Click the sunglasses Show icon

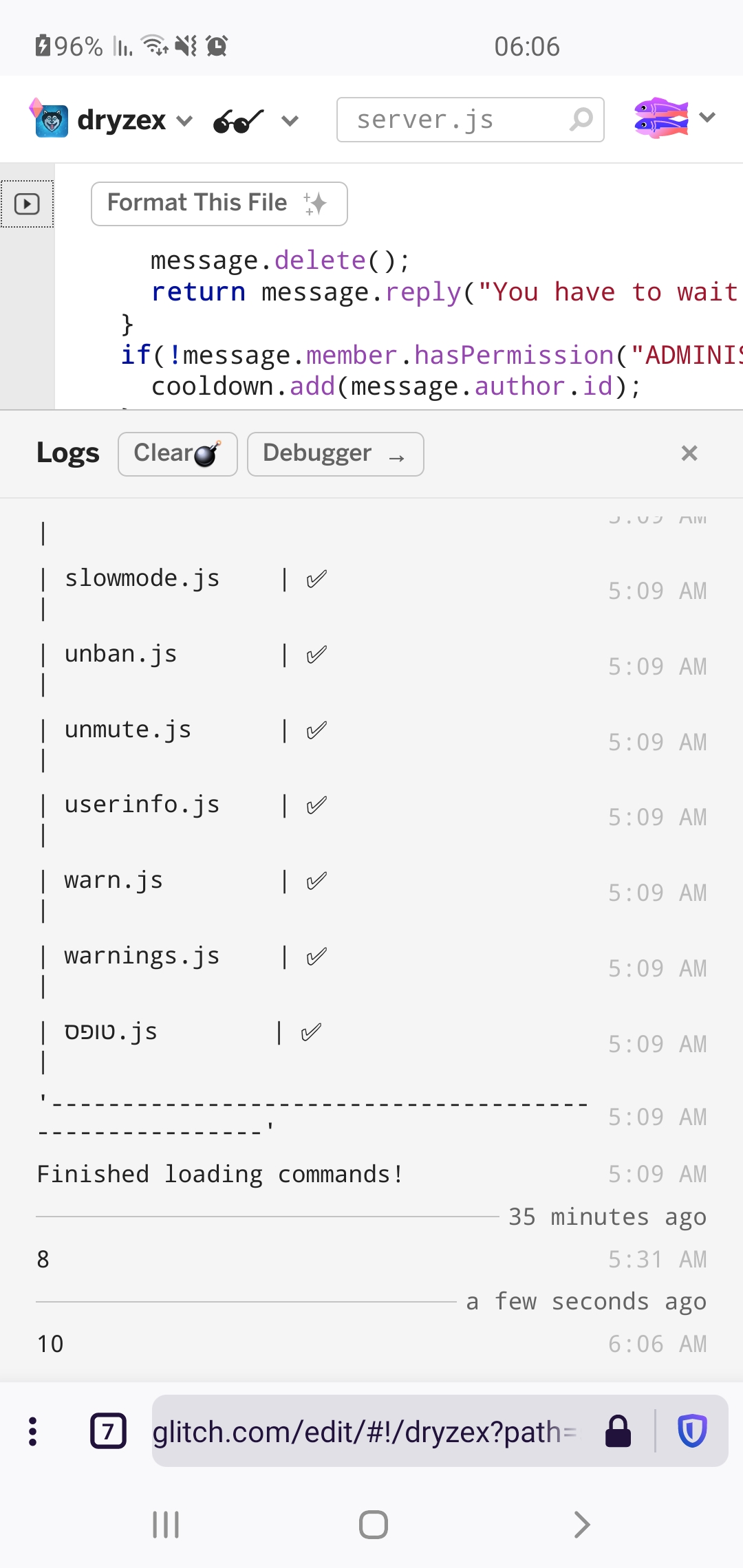[238, 121]
